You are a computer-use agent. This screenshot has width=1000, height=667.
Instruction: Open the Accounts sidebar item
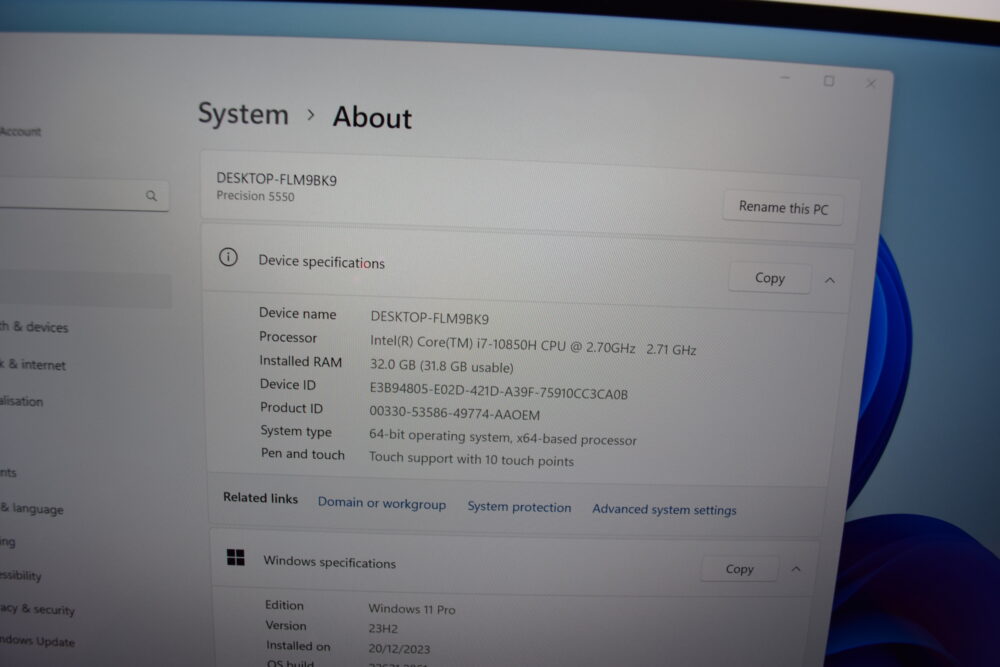[x=8, y=473]
